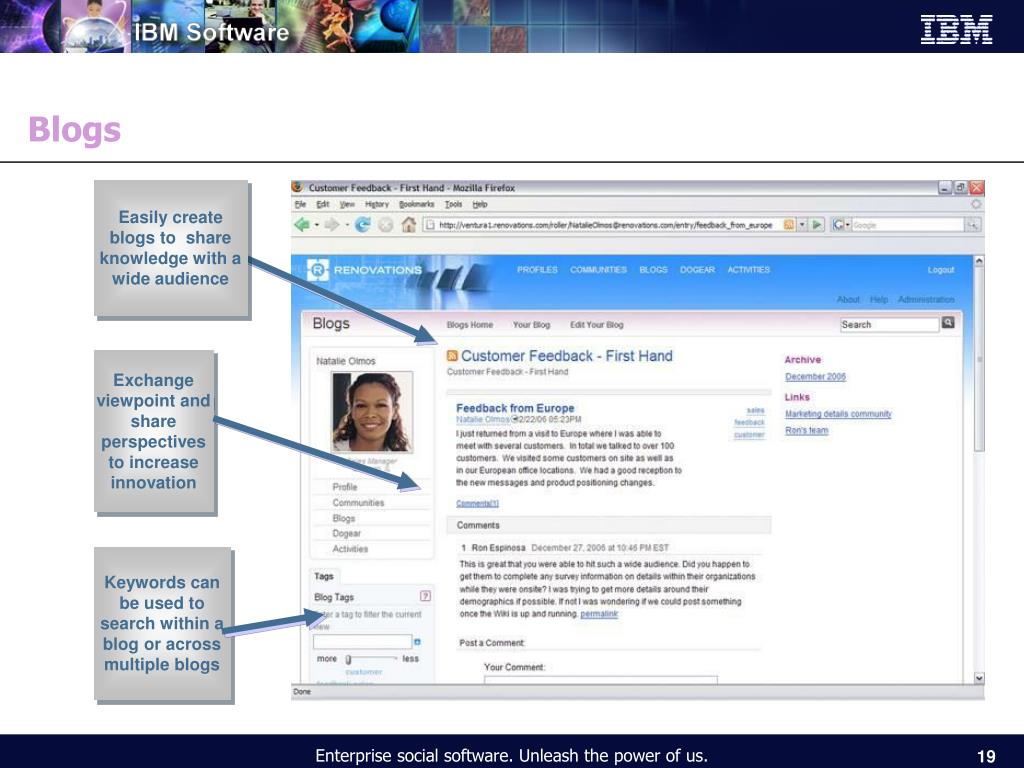Switch to the Blogs Home tab
Screen dimensions: 1024x768
[470, 325]
